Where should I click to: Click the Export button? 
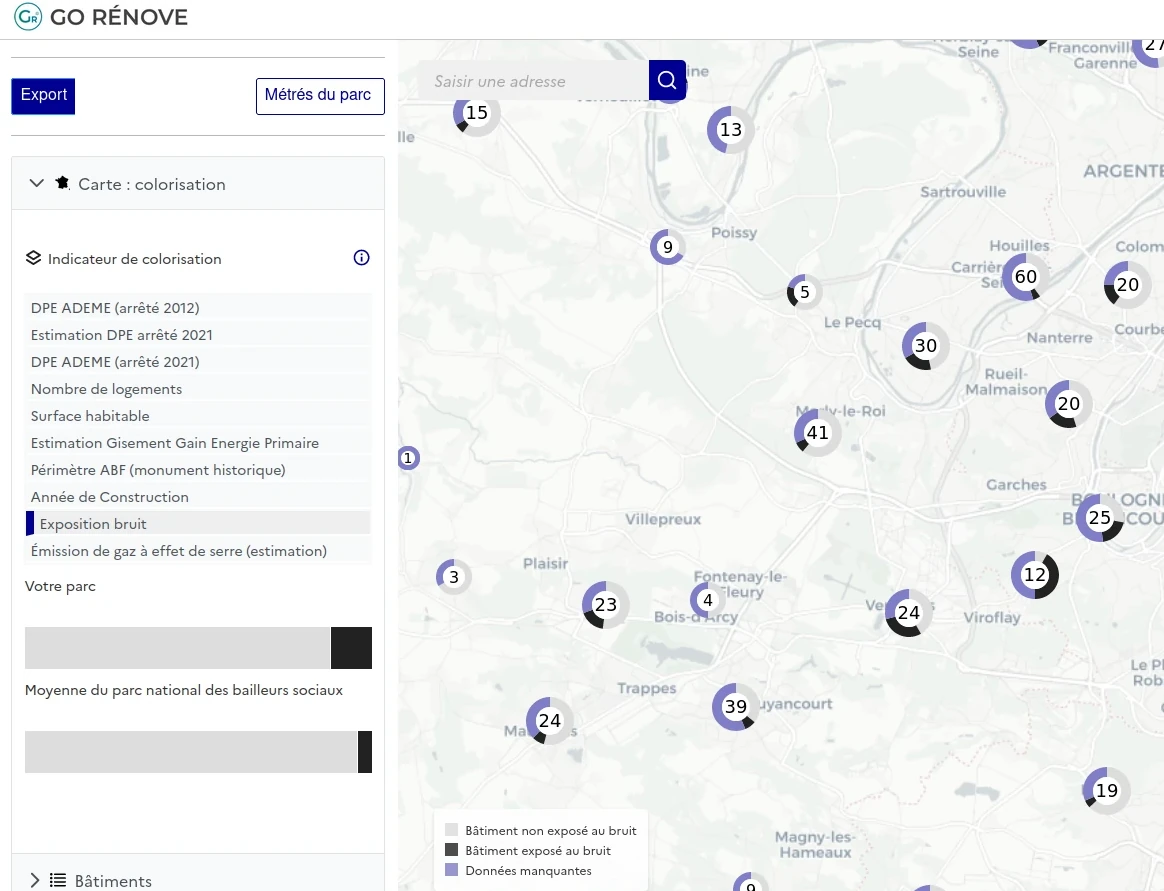click(43, 96)
